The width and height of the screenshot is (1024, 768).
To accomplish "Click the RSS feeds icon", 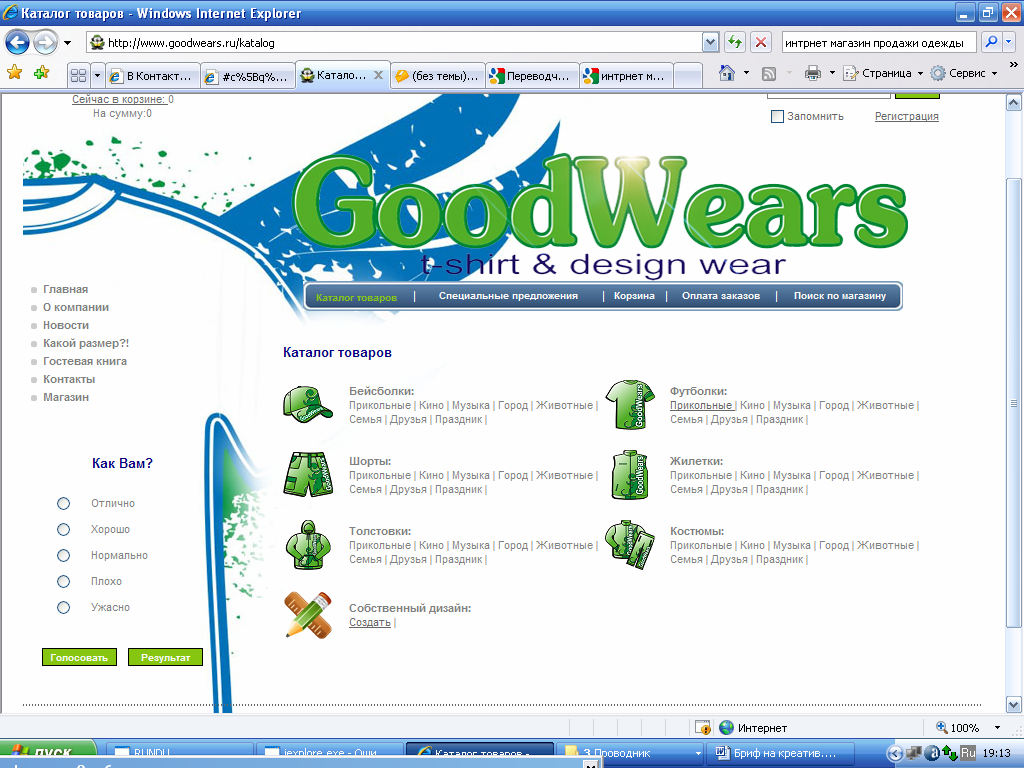I will [769, 74].
